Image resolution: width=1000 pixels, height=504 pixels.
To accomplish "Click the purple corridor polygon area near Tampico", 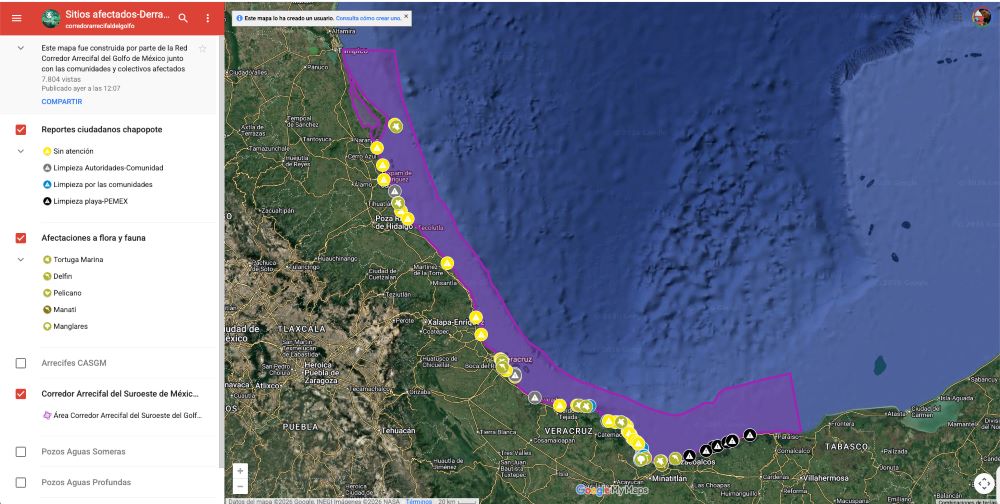I will coord(376,77).
